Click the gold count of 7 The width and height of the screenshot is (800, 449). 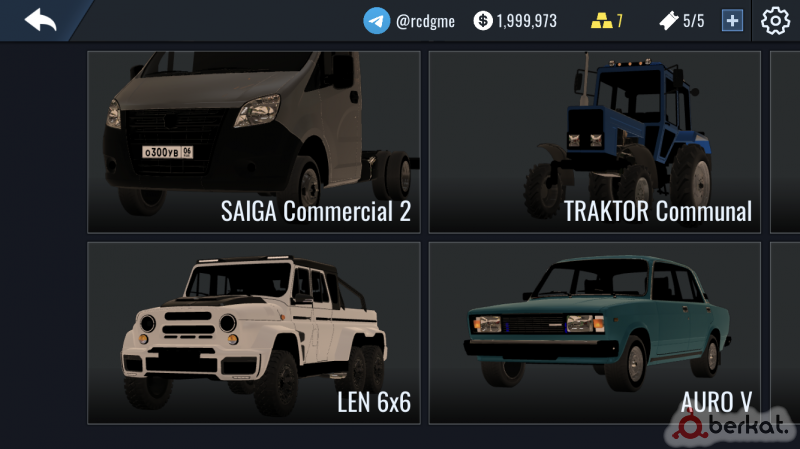[x=619, y=21]
